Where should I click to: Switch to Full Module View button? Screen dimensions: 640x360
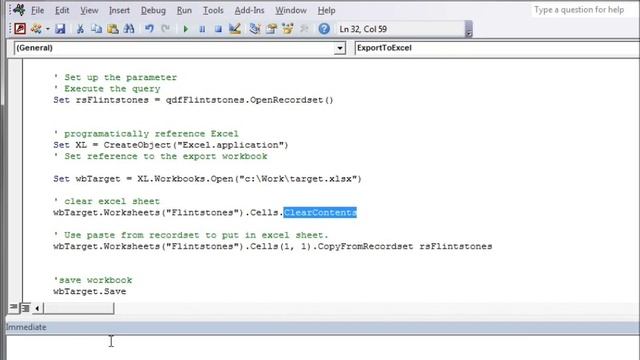[x=25, y=307]
